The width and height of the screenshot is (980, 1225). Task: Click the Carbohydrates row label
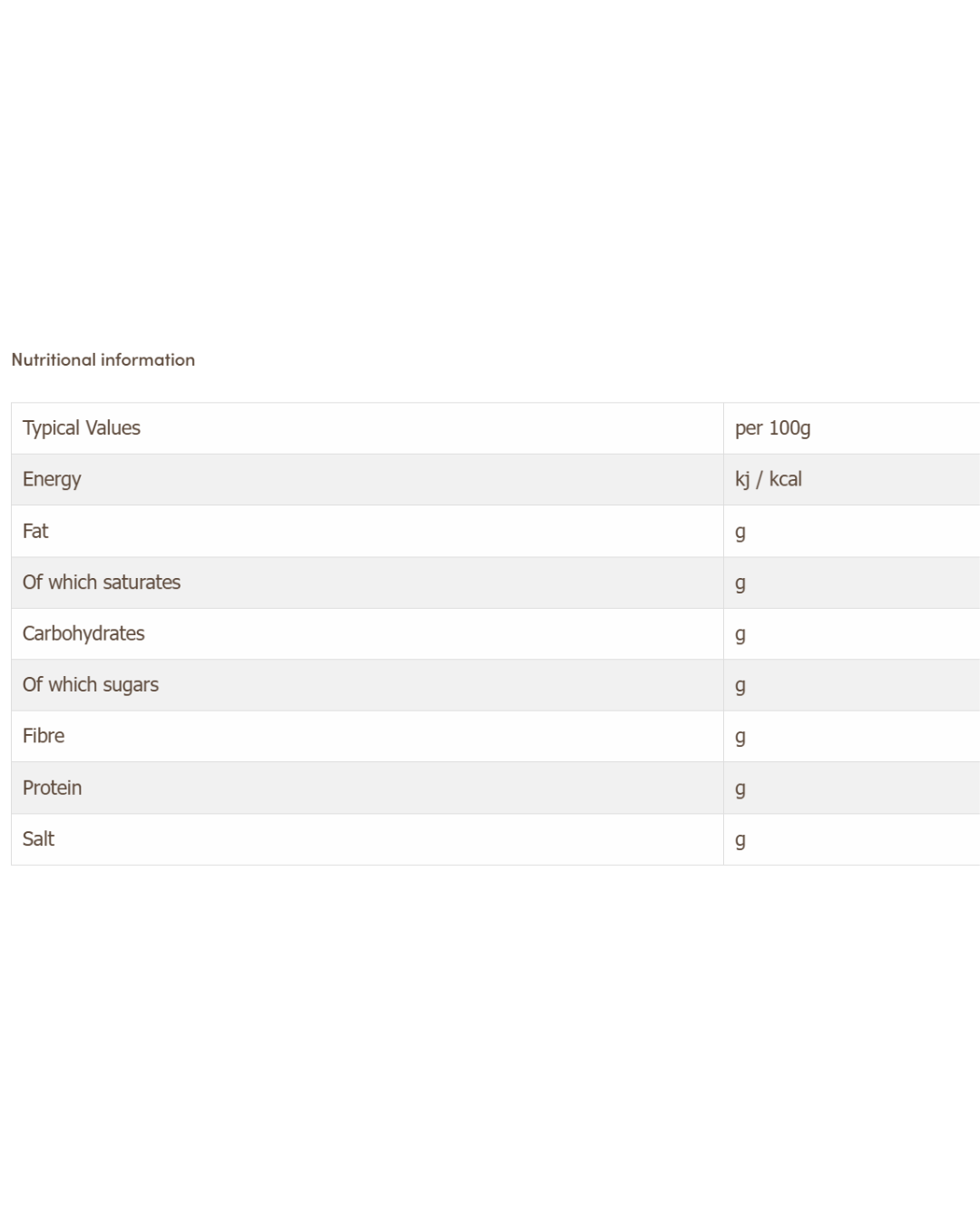click(83, 633)
